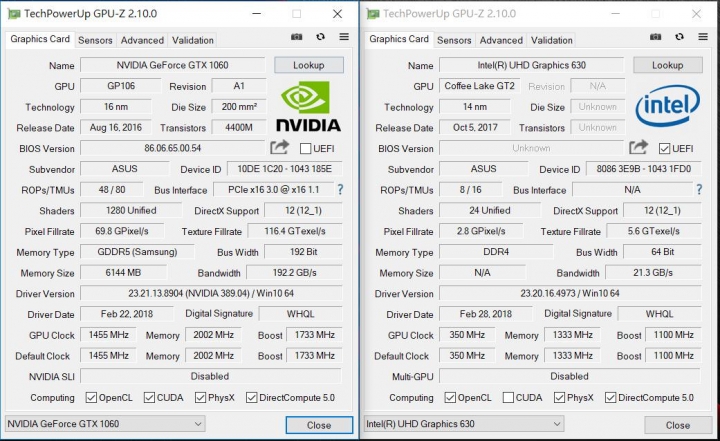Click the NVIDIA logo
720x441 pixels.
click(x=309, y=107)
